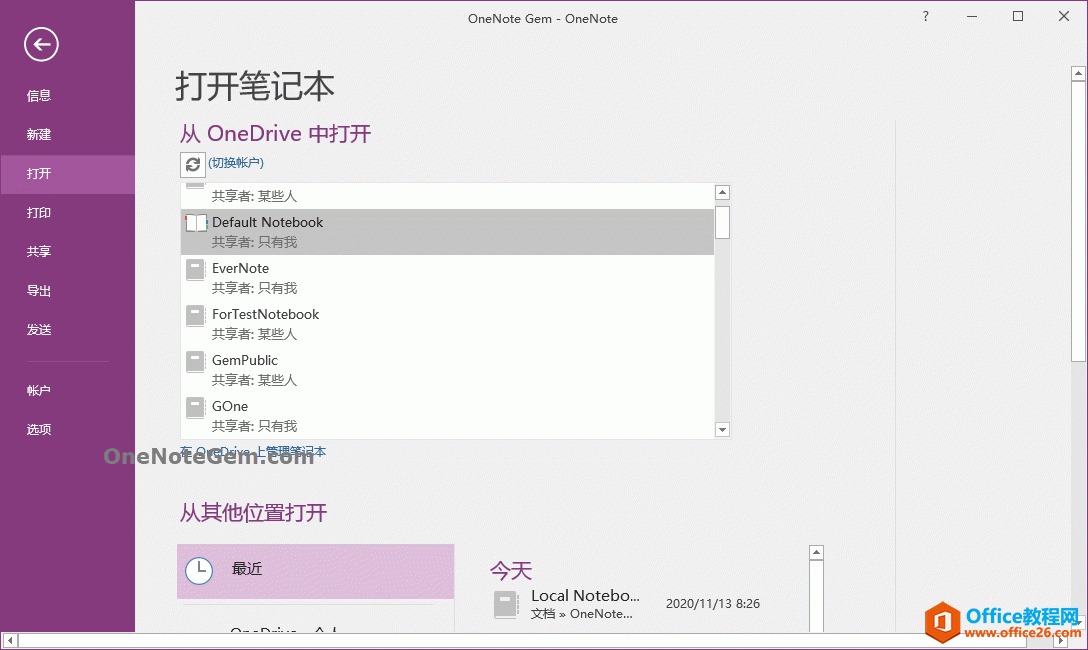
Task: Click the 切换帐户 link
Action: (236, 163)
